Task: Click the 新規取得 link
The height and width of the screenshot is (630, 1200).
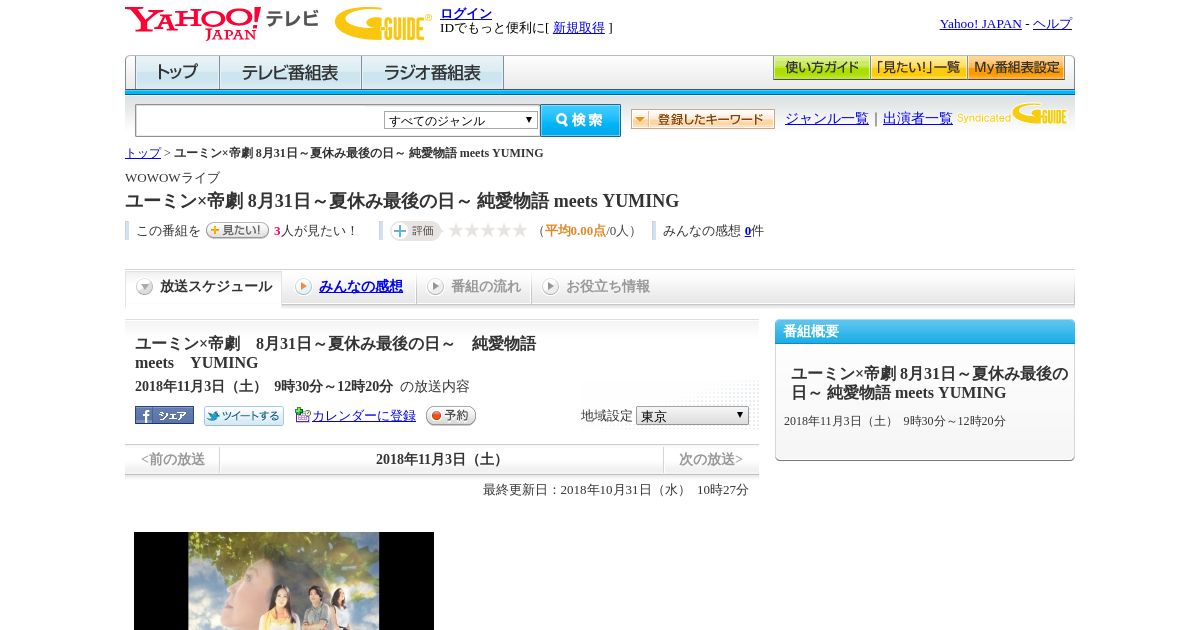Action: pos(579,28)
